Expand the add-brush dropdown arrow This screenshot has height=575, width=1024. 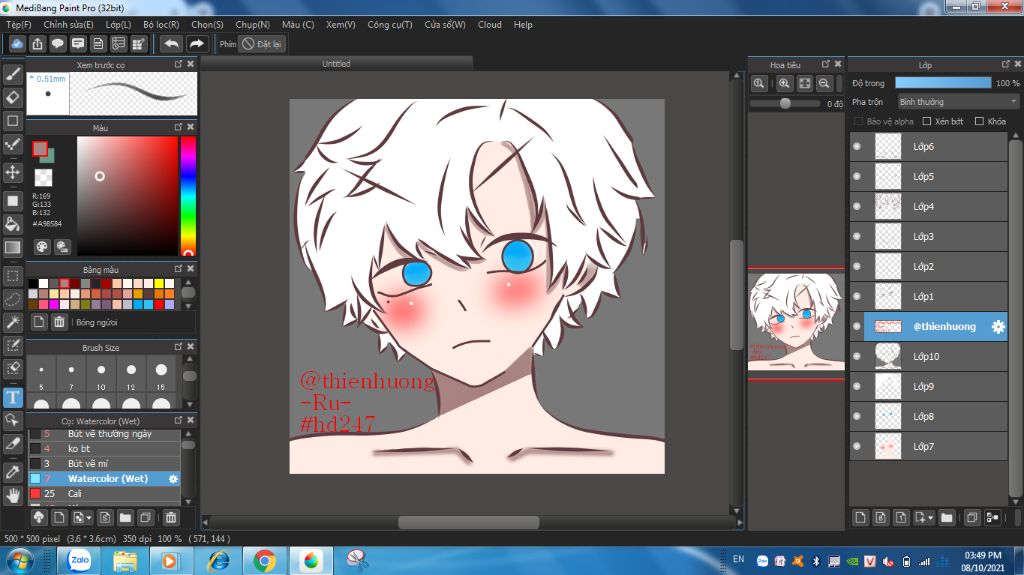[89, 518]
